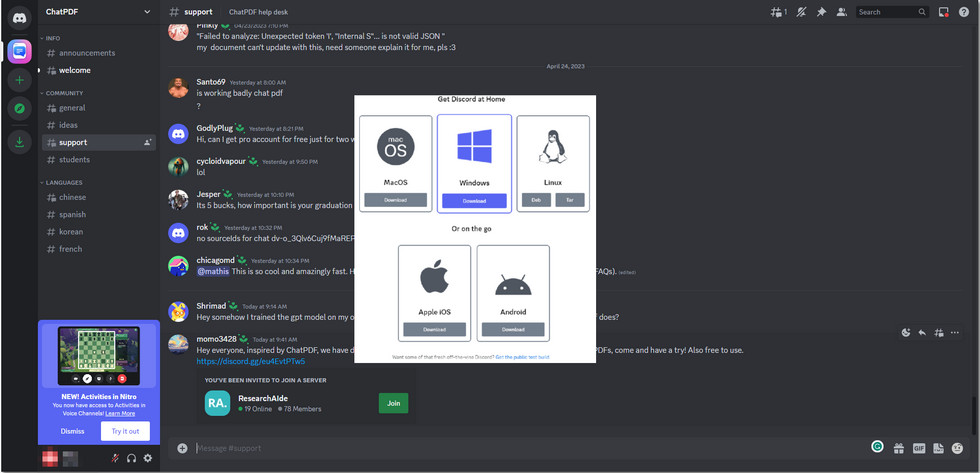The width and height of the screenshot is (980, 473).
Task: Click the Android Download button
Action: tap(513, 329)
